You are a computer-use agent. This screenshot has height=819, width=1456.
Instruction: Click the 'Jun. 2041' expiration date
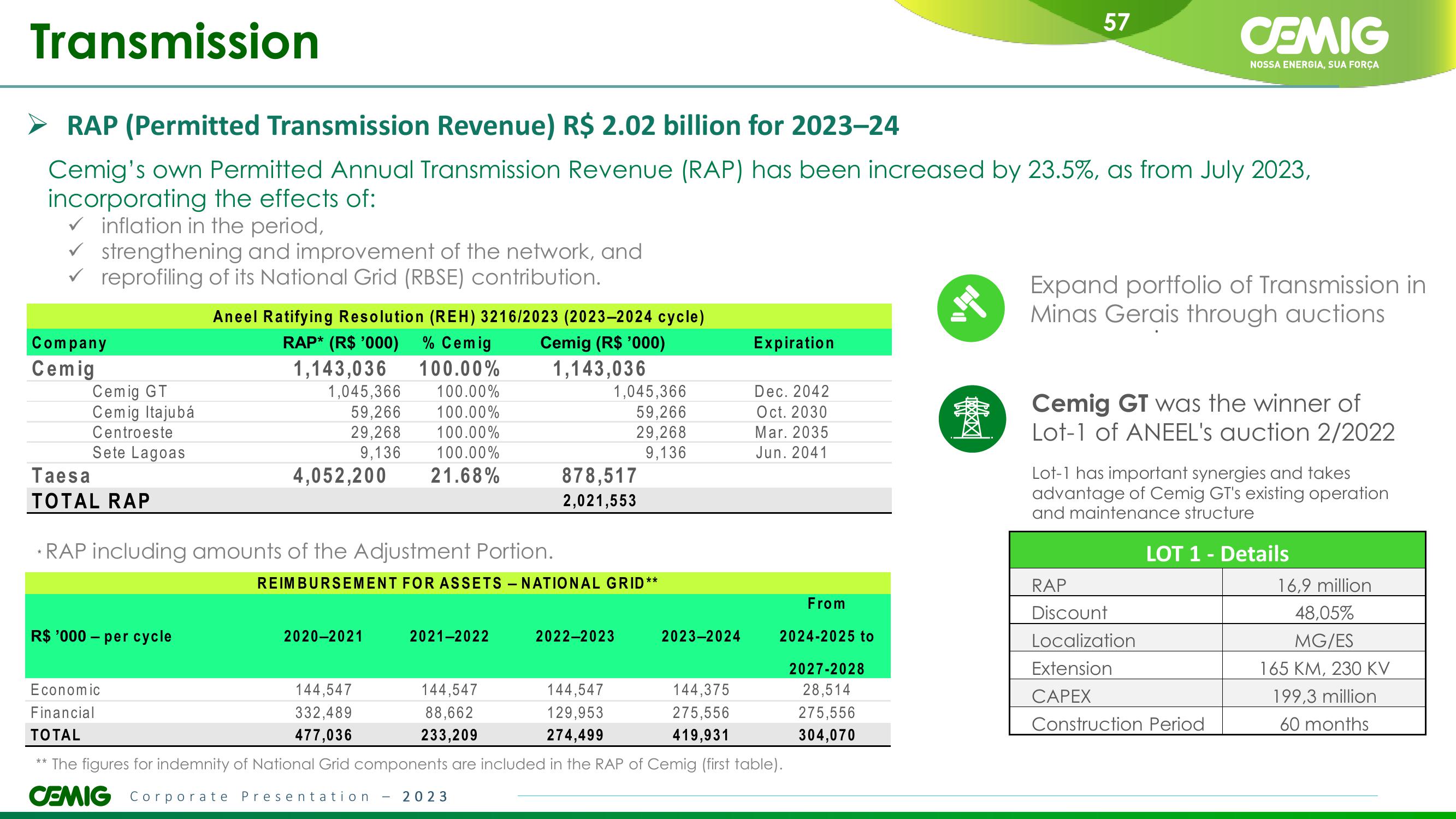click(x=791, y=453)
